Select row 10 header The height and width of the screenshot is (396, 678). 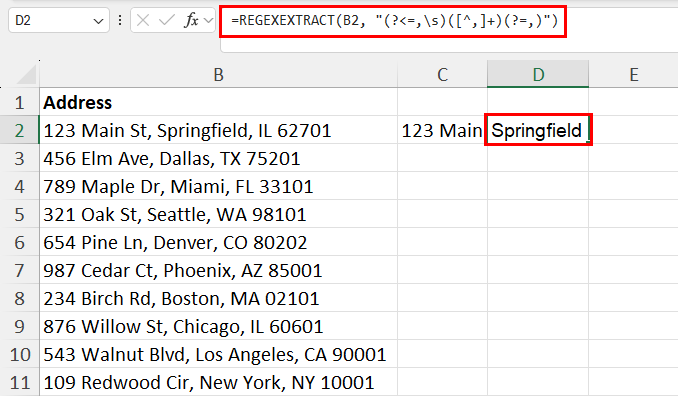click(x=19, y=354)
